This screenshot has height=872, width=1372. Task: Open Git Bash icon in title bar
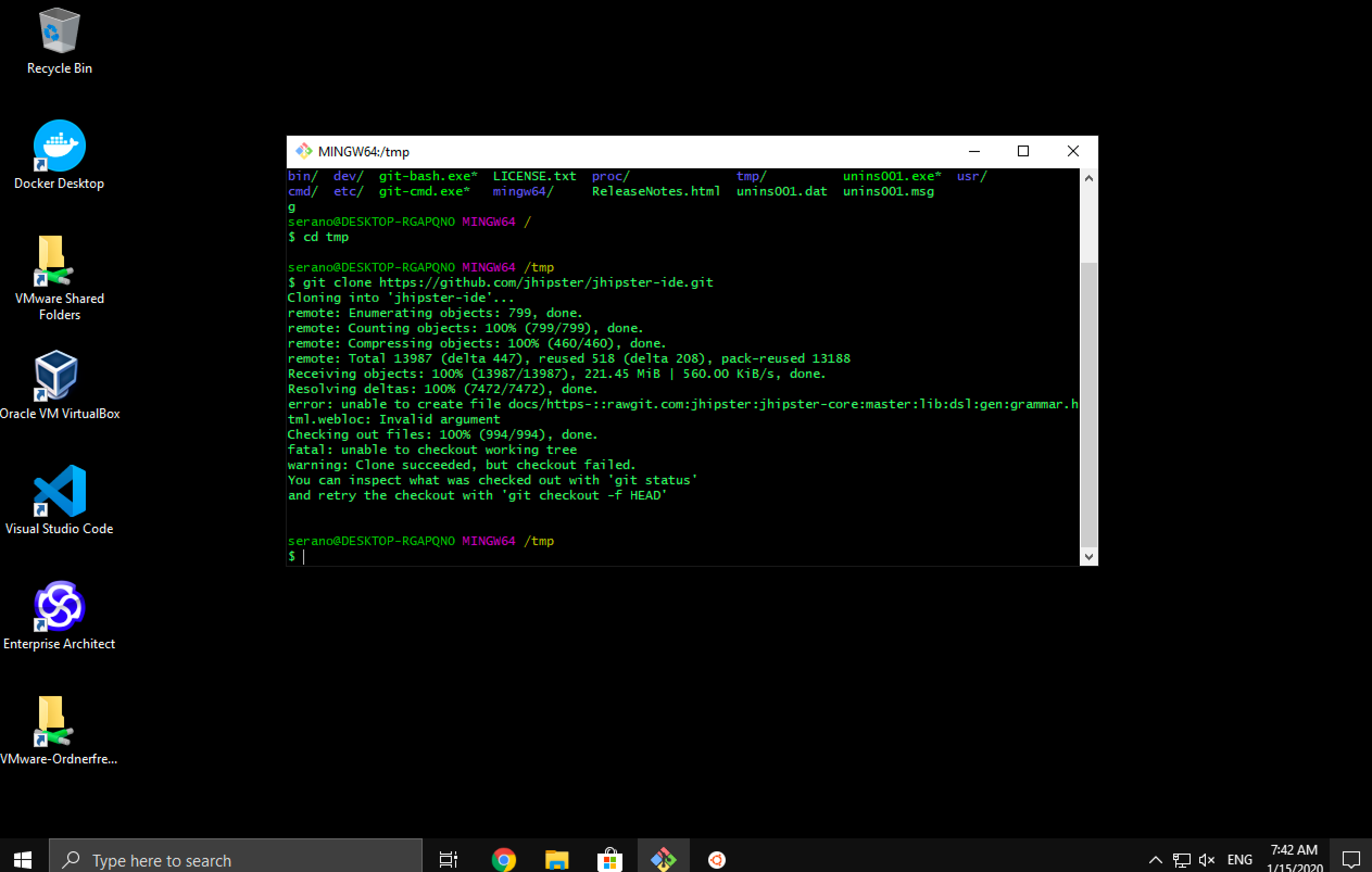pos(304,151)
